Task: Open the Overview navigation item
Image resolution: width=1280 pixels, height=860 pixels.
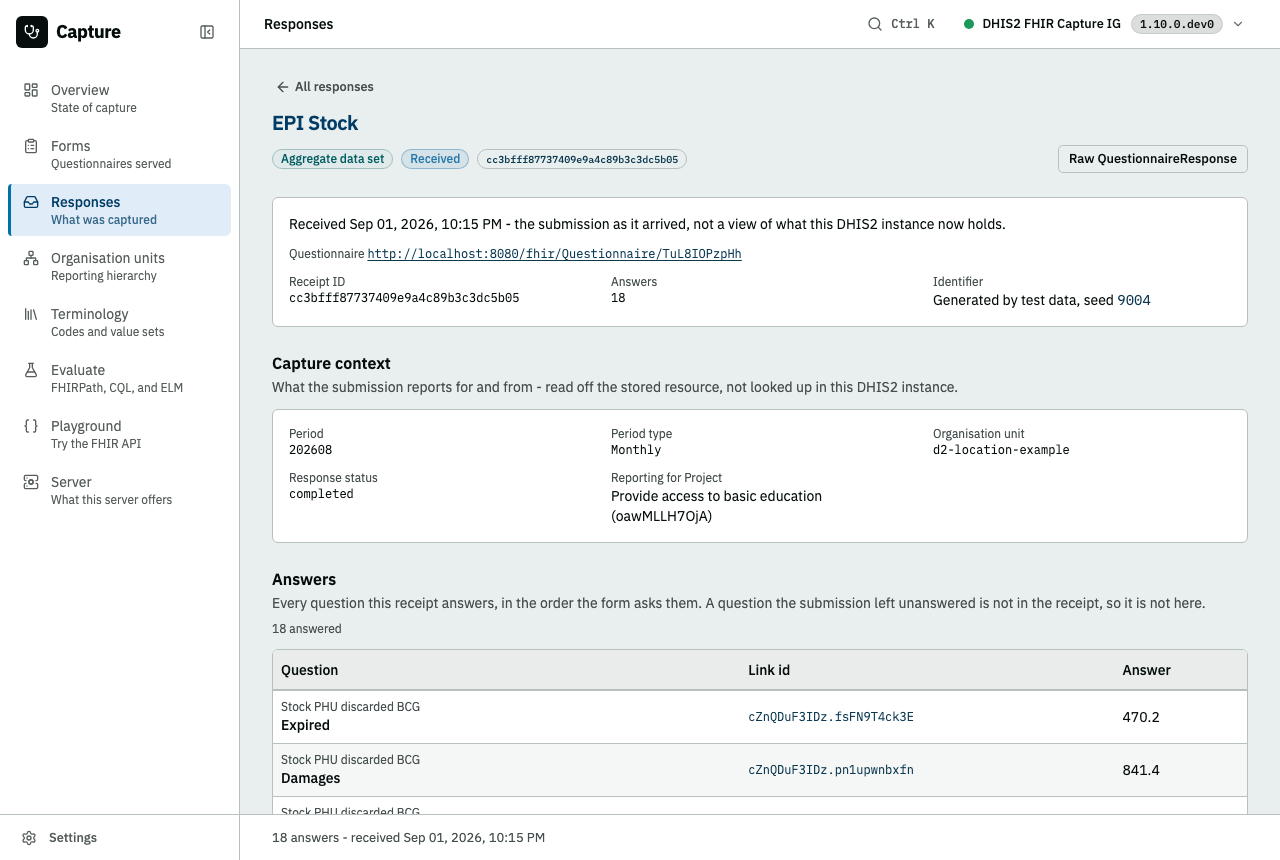Action: [119, 98]
